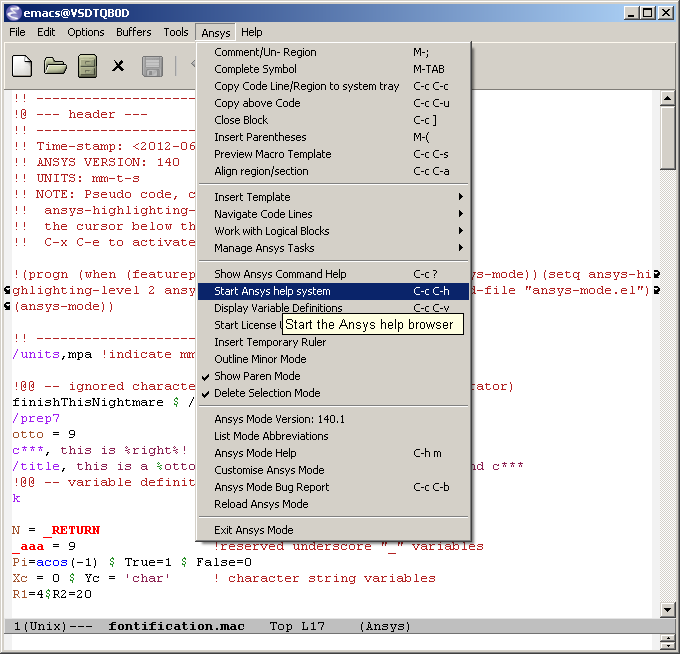Choose Reload Ansys Mode

click(x=333, y=504)
